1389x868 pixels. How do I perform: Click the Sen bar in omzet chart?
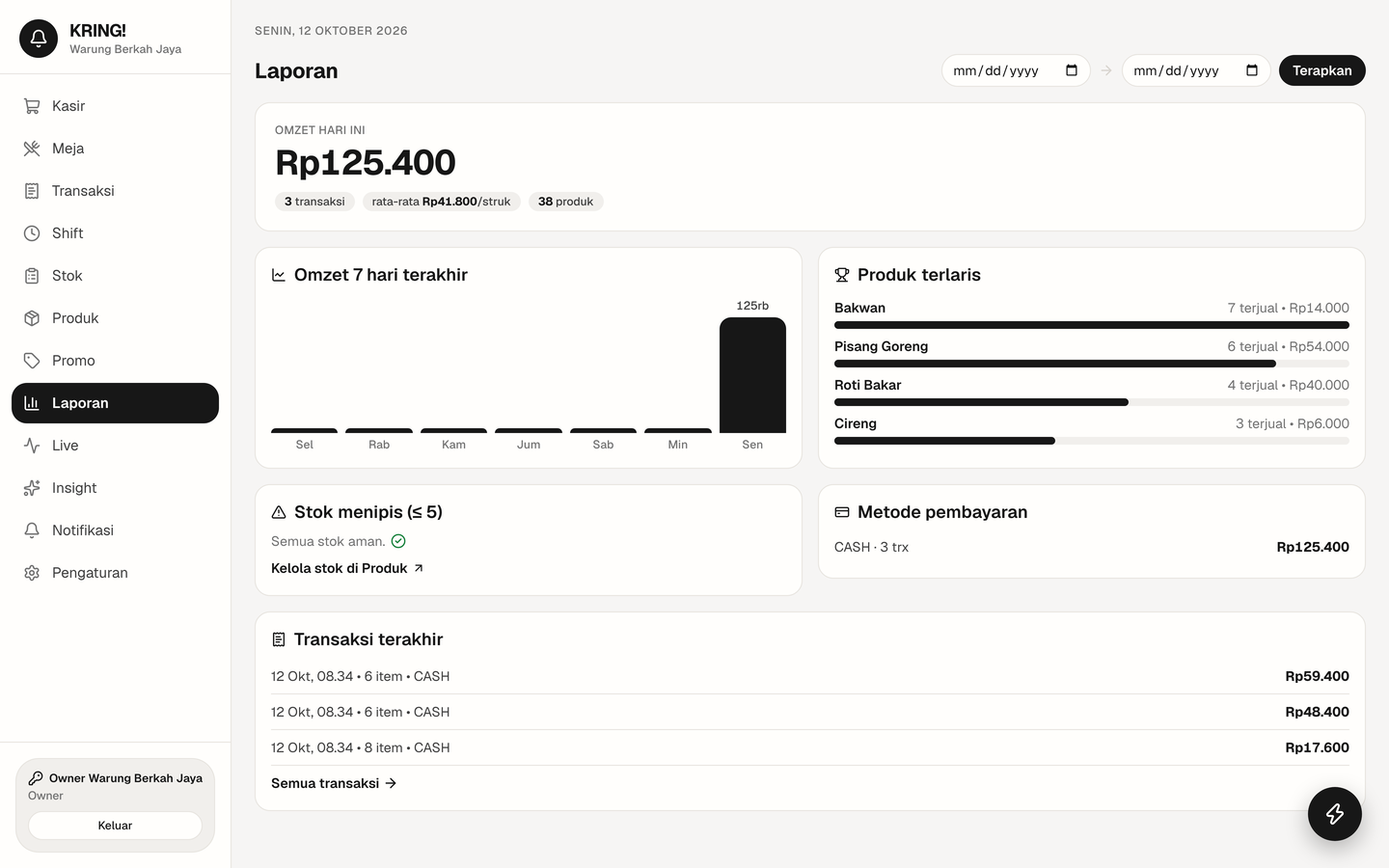pos(752,375)
